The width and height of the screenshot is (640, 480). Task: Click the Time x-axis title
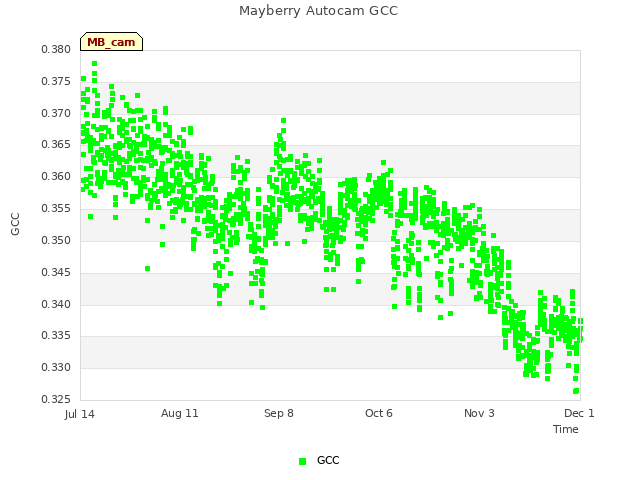click(x=566, y=429)
